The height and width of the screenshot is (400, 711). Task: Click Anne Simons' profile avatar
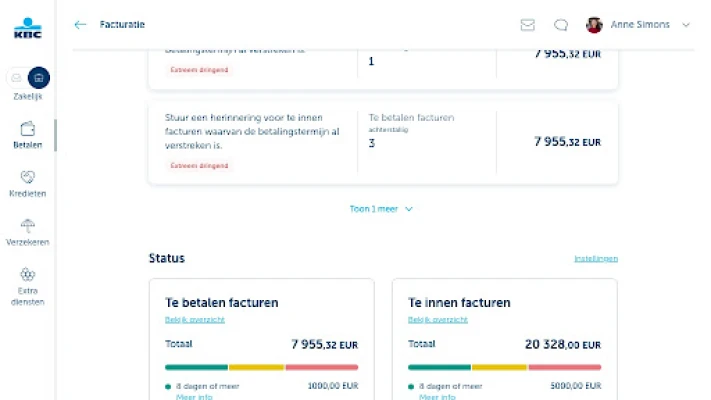tap(594, 25)
